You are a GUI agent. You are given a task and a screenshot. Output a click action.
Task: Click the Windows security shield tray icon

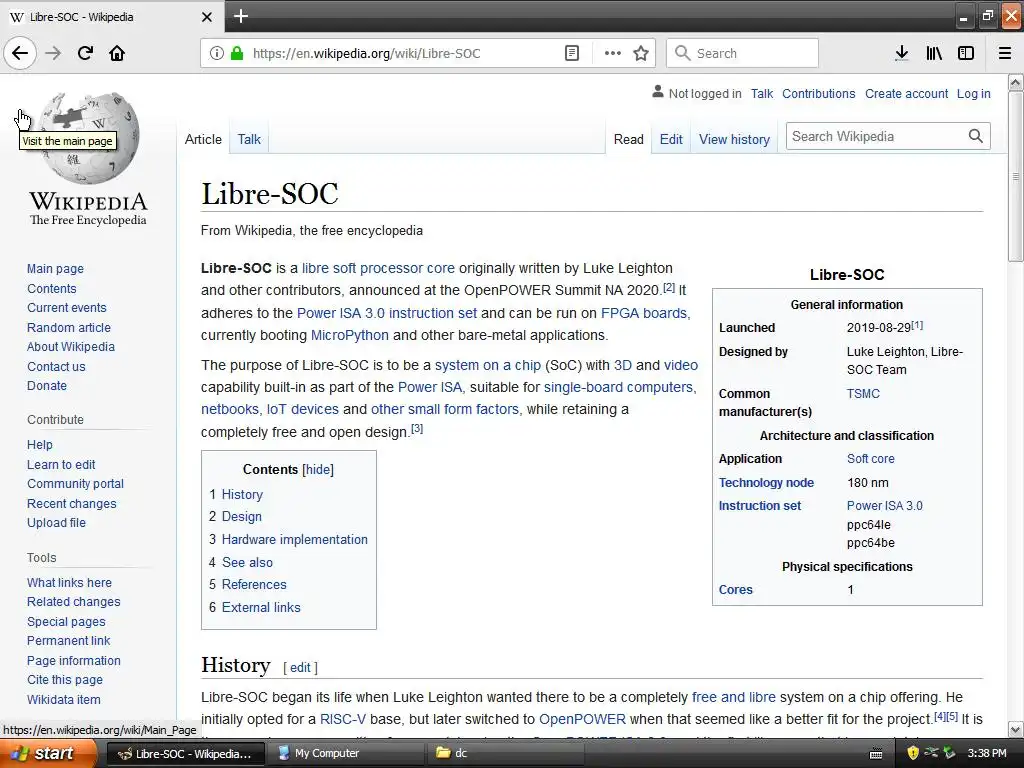pos(913,753)
